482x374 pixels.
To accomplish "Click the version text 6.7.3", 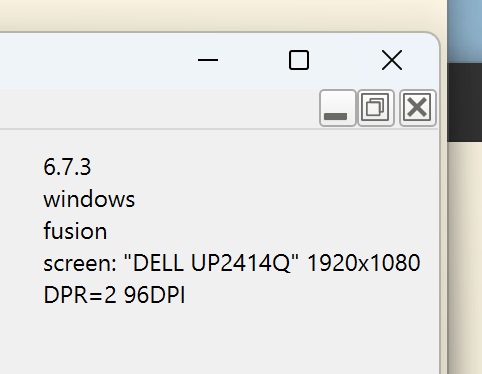I will point(67,167).
